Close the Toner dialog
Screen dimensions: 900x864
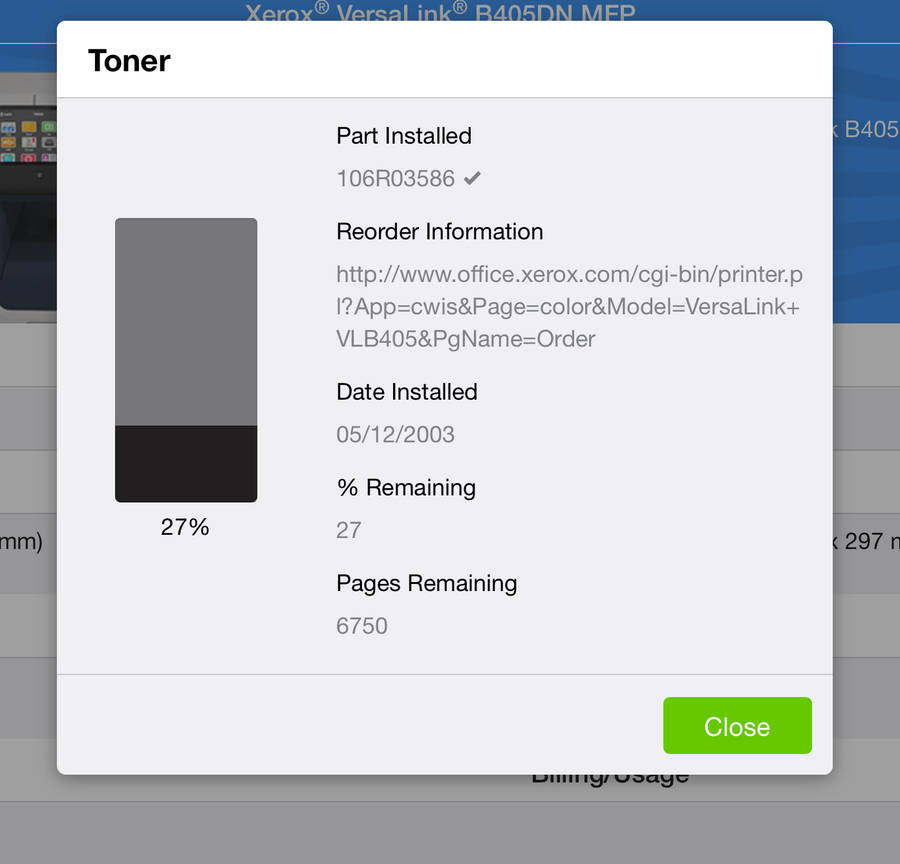[x=737, y=726]
